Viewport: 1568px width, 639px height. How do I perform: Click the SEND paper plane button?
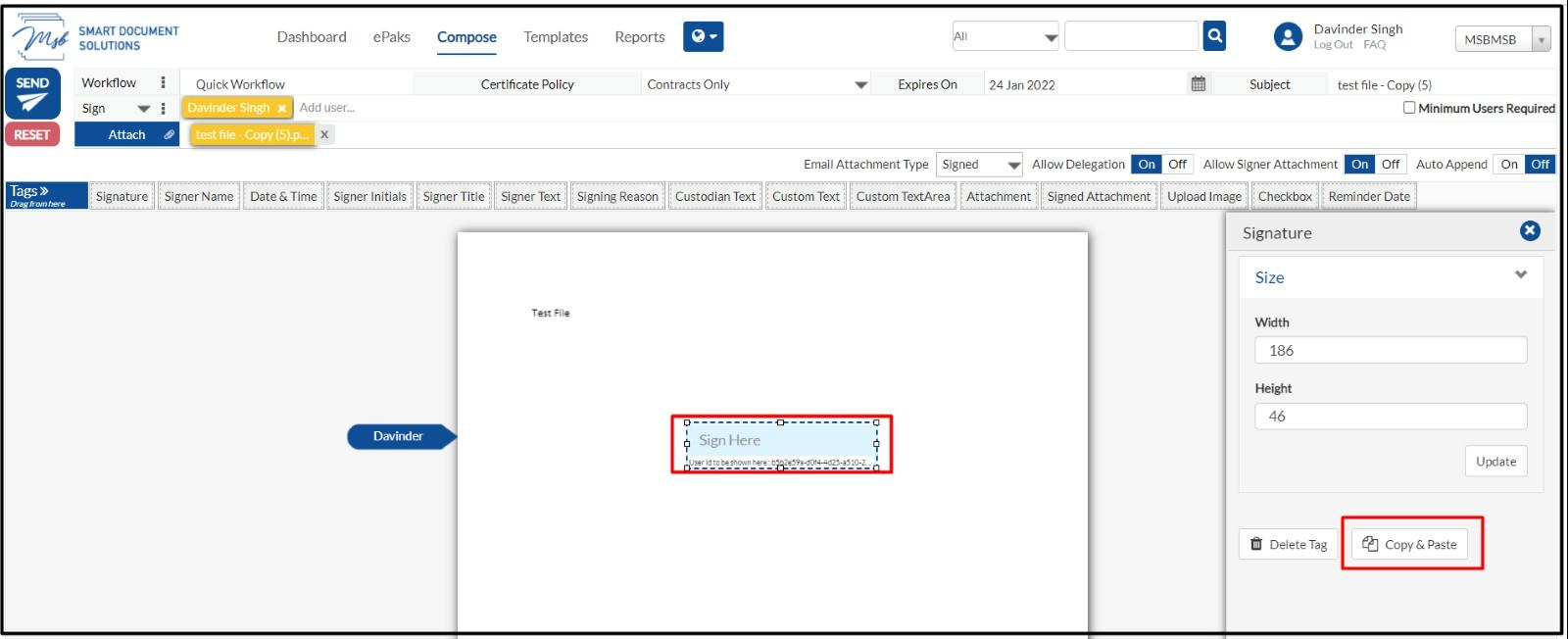coord(32,93)
